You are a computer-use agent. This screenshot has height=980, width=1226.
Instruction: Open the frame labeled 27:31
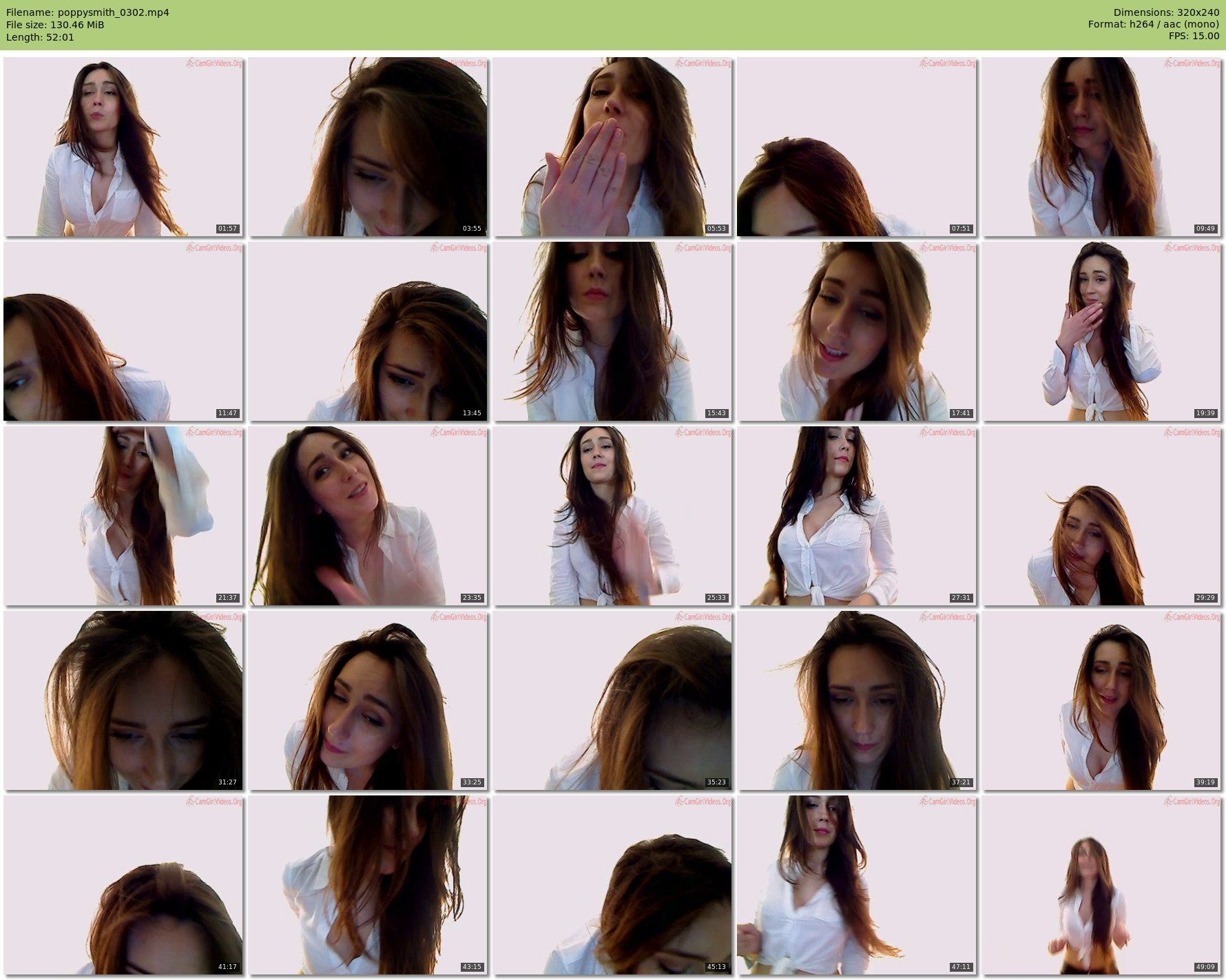857,516
